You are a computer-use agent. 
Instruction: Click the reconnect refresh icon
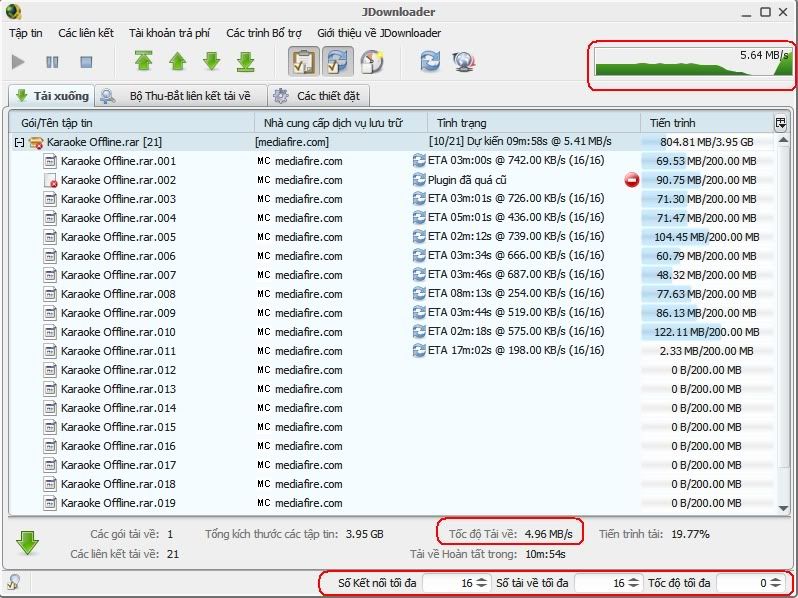coord(430,62)
